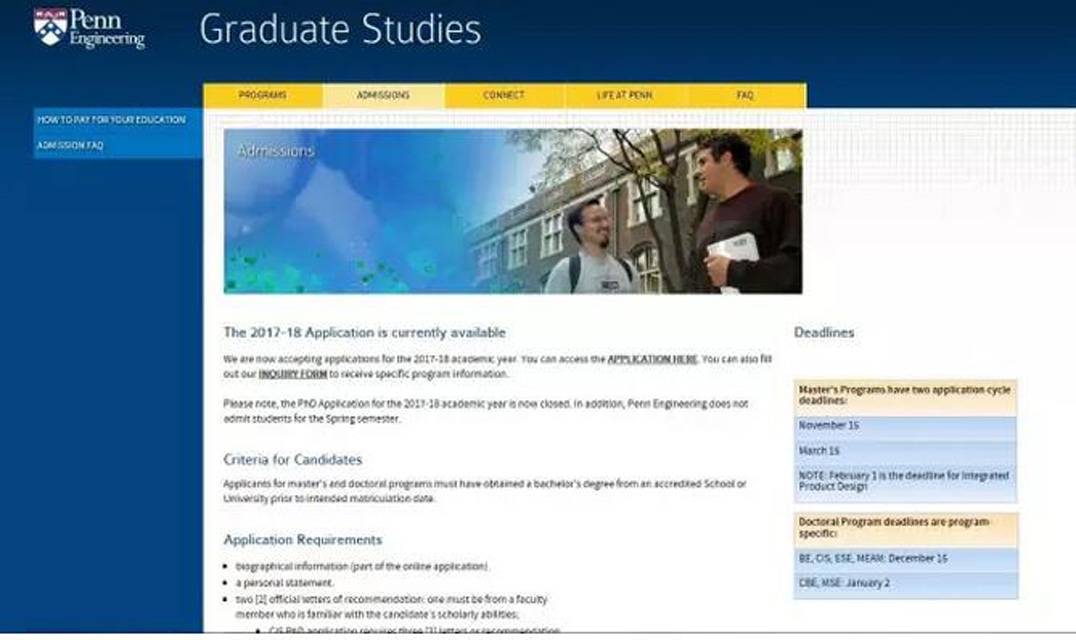The width and height of the screenshot is (1076, 640).
Task: Click the 'biographical information' bullet item
Action: (362, 567)
